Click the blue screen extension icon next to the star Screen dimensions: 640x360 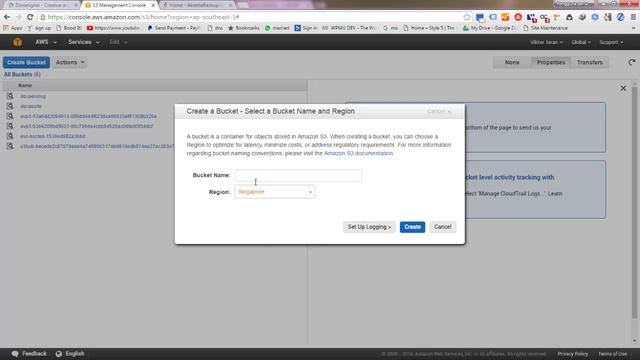(x=480, y=17)
